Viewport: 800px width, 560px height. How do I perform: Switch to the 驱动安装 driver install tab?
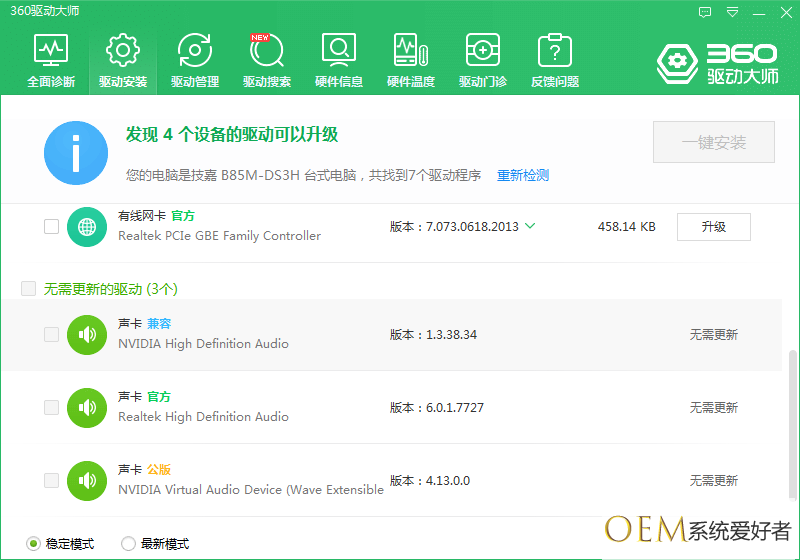[x=123, y=60]
